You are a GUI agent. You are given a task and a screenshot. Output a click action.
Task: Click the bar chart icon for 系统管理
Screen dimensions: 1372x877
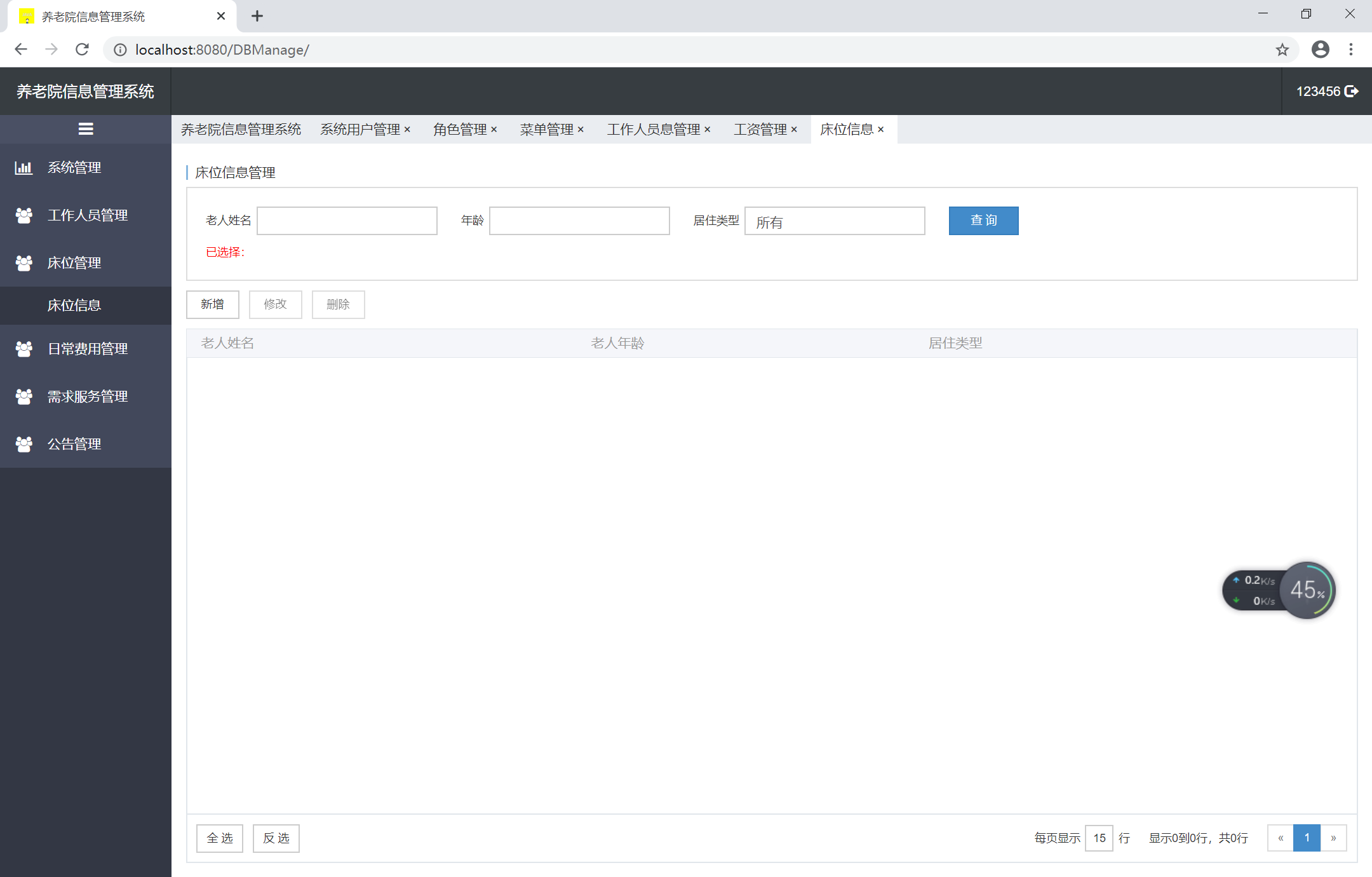pyautogui.click(x=24, y=168)
